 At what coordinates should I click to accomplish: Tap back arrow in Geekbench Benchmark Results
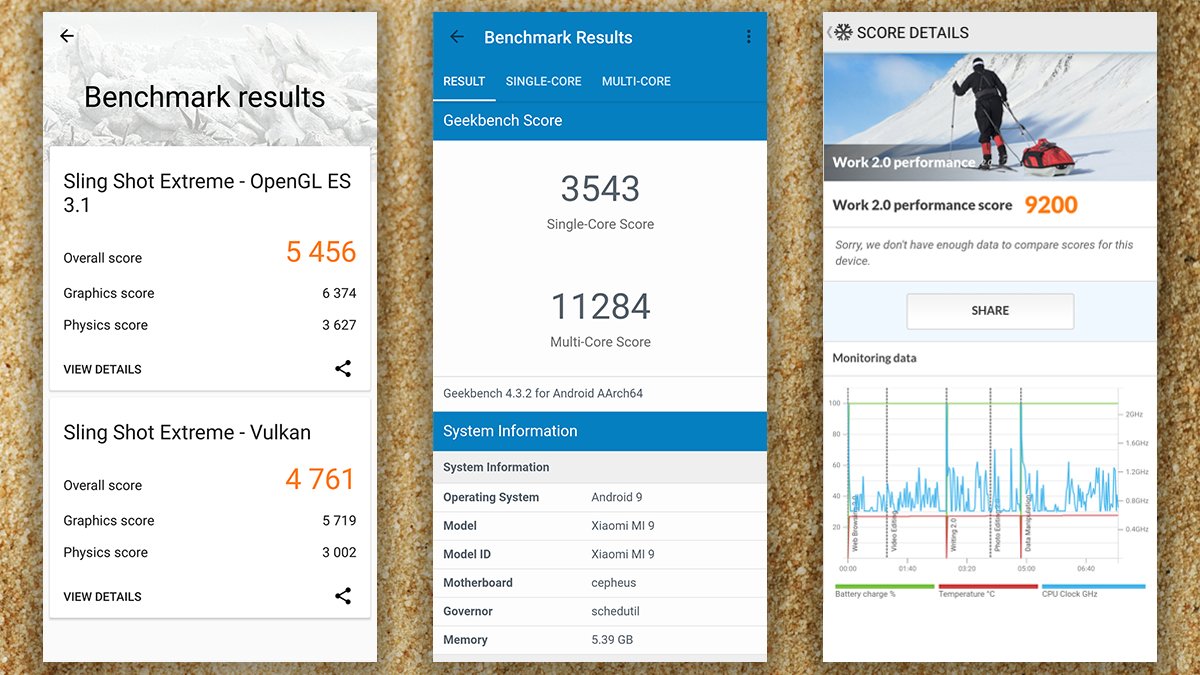[457, 37]
